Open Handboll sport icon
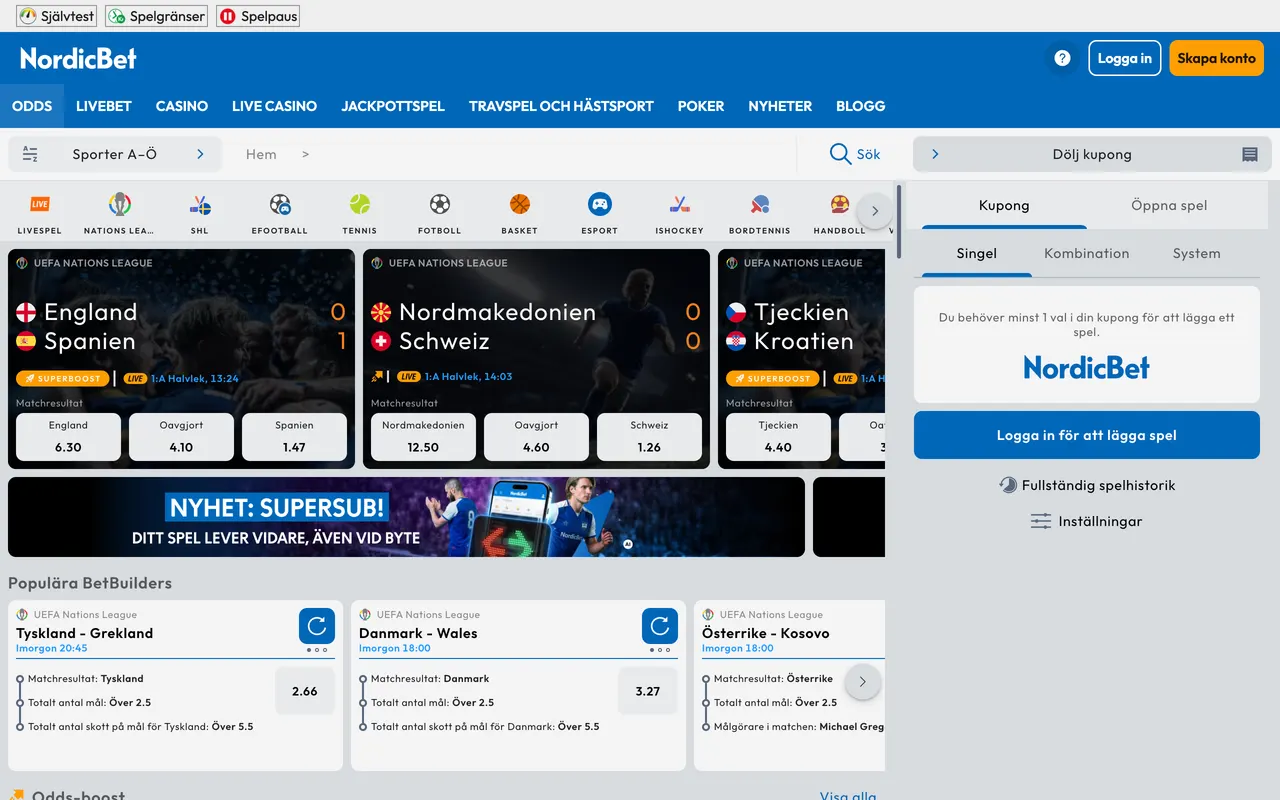 click(x=840, y=214)
